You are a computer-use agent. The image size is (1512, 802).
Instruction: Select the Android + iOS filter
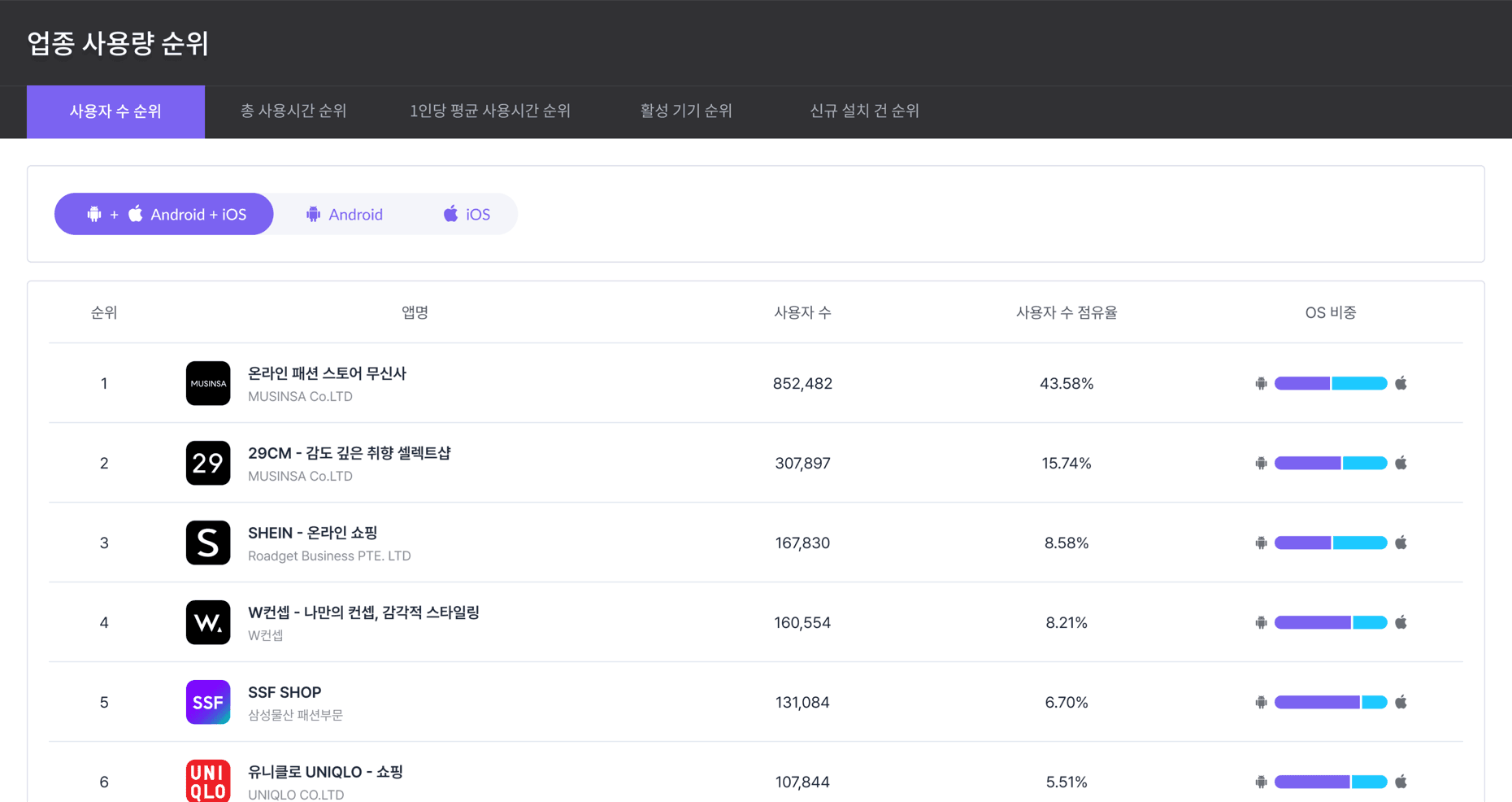pyautogui.click(x=164, y=214)
